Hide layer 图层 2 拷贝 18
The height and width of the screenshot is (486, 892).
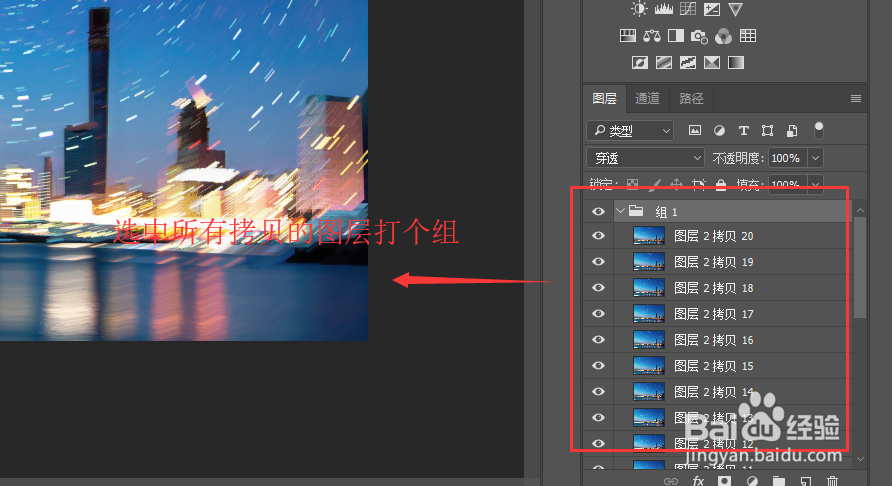tap(598, 288)
